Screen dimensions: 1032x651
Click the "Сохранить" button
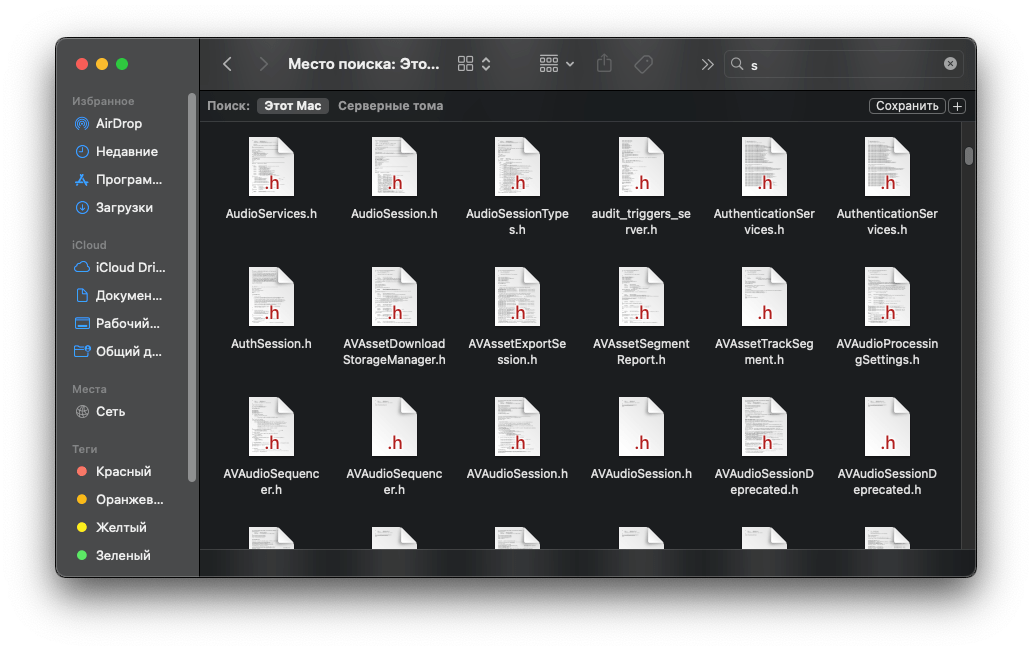[907, 106]
